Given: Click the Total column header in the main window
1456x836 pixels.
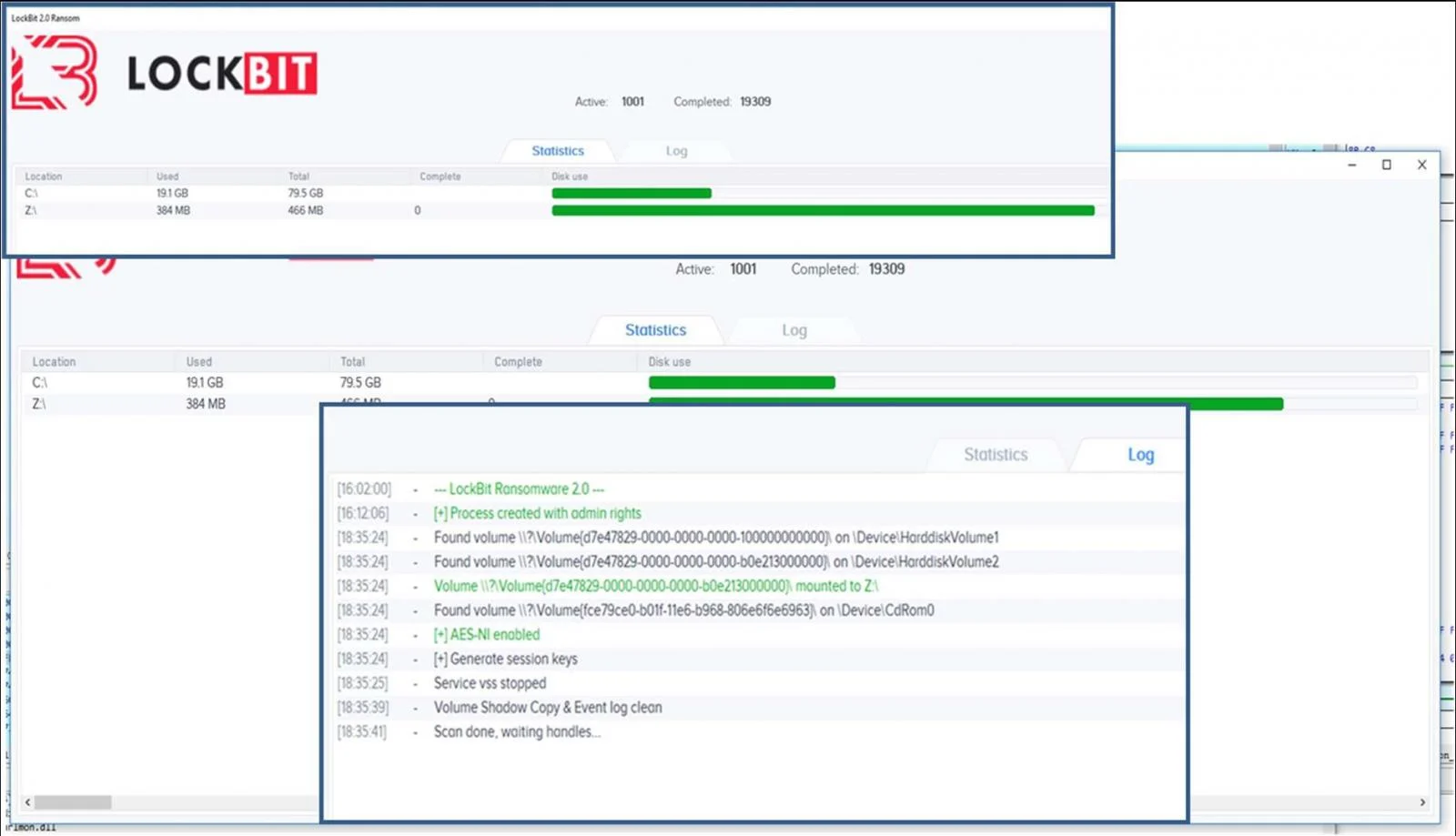Looking at the screenshot, I should (x=352, y=362).
